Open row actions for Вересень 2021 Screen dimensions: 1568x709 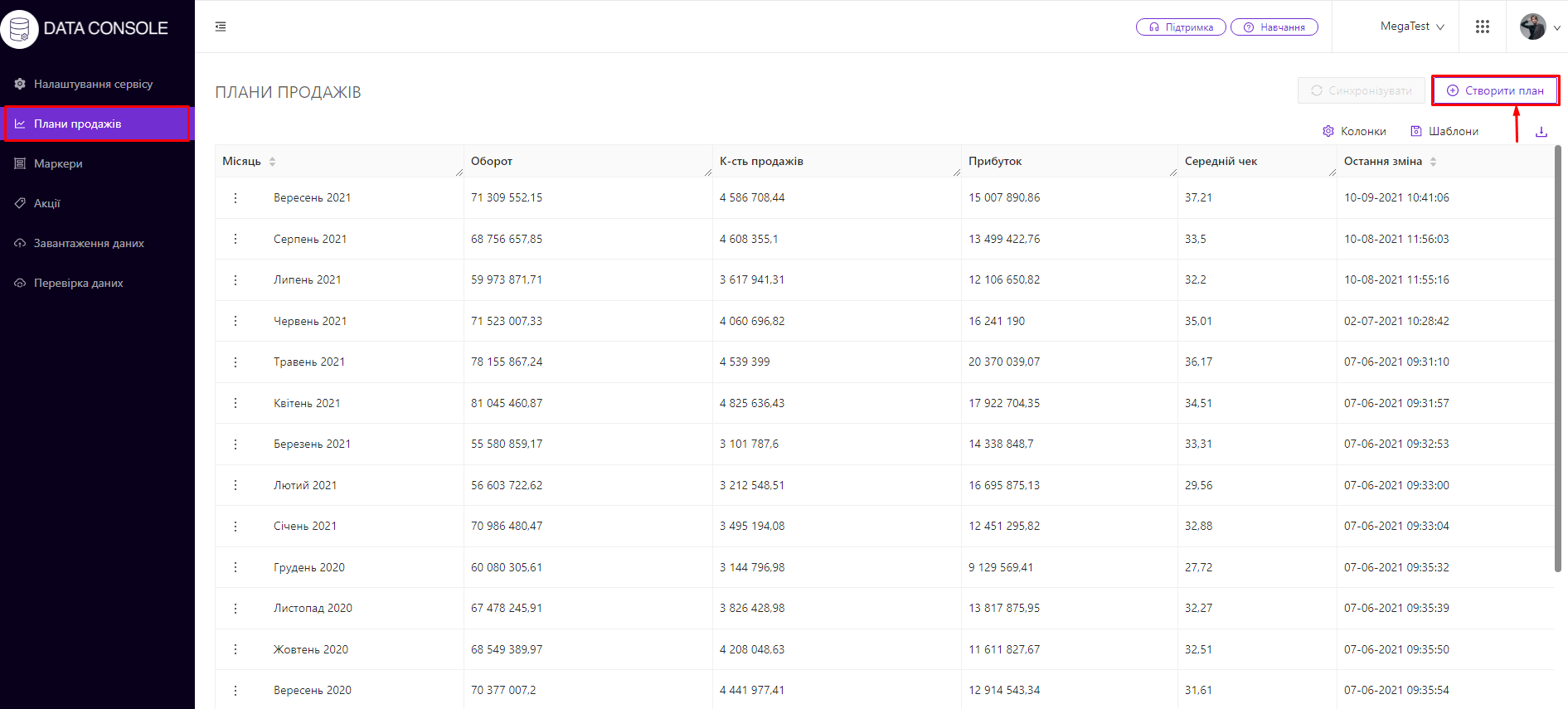[235, 198]
